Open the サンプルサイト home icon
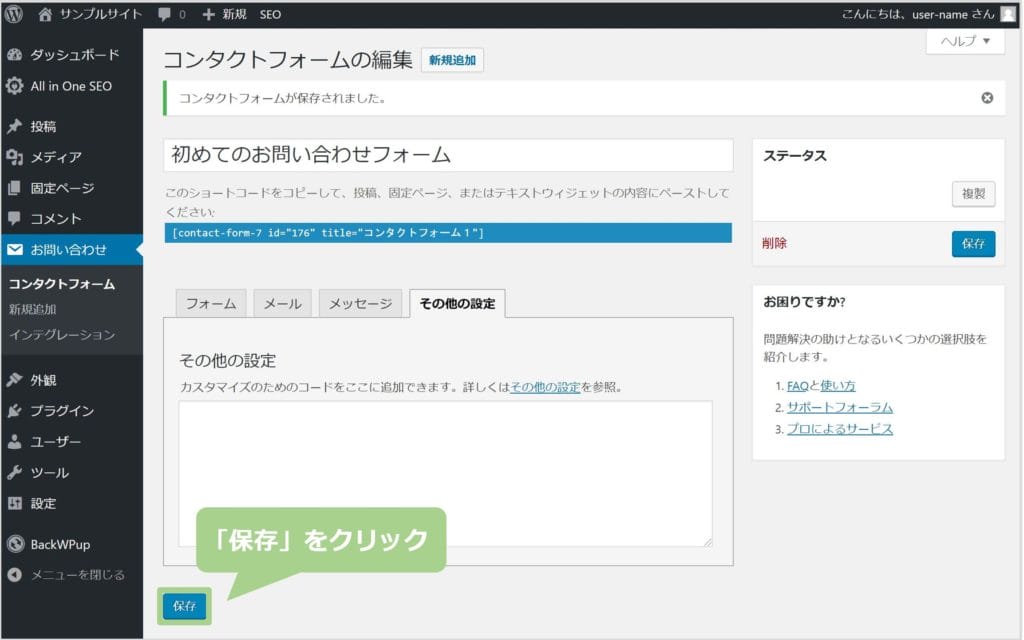The width and height of the screenshot is (1024, 640). coord(44,14)
